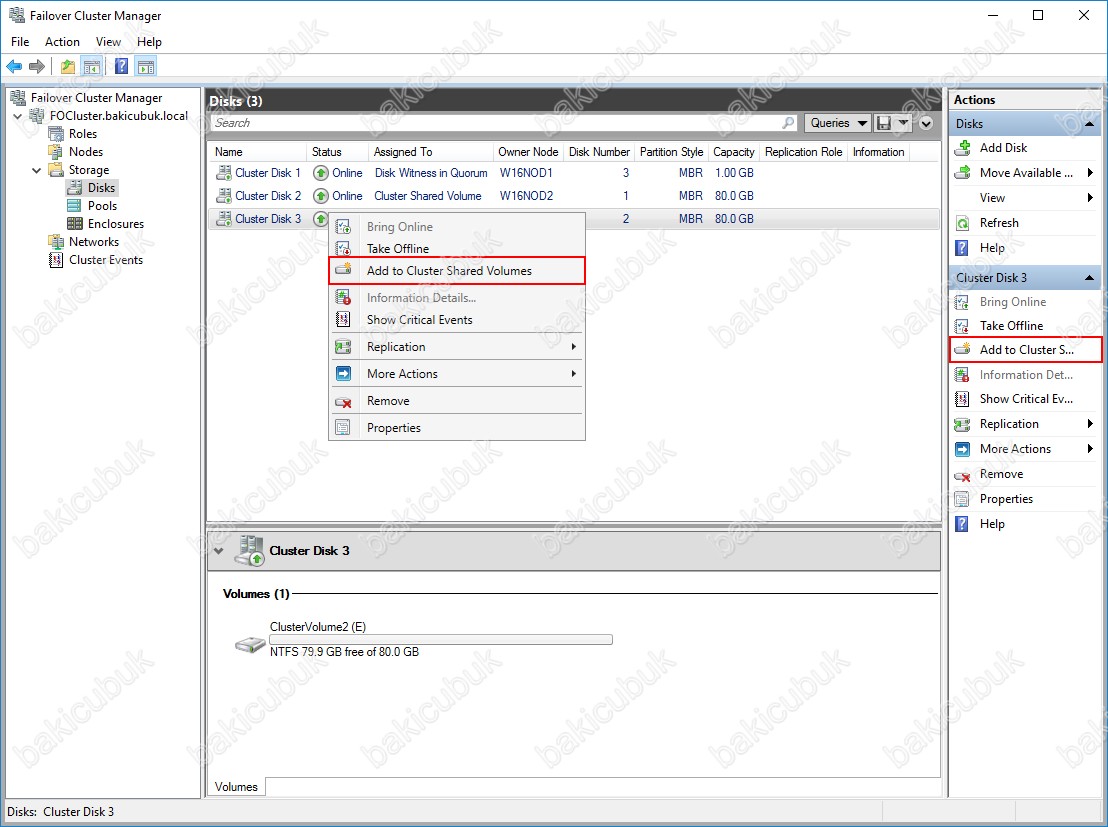This screenshot has height=827, width=1108.
Task: Click the Enclosures icon in tree
Action: coord(74,223)
